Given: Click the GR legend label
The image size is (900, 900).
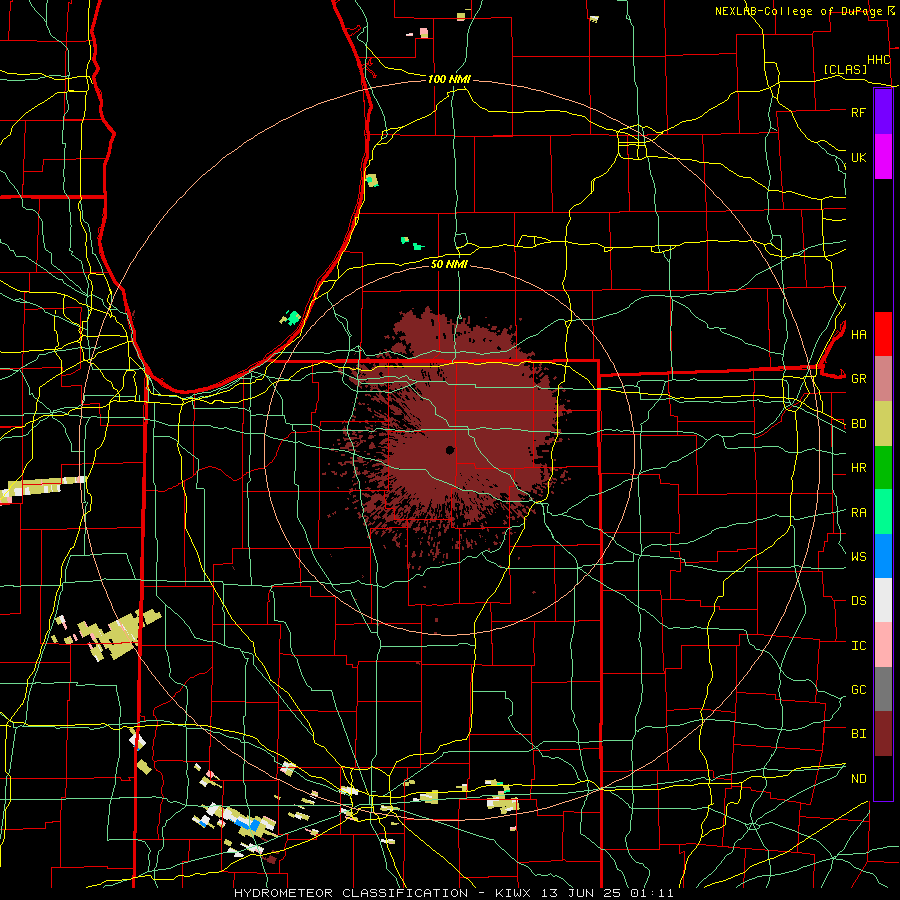Looking at the screenshot, I should click(x=858, y=379).
